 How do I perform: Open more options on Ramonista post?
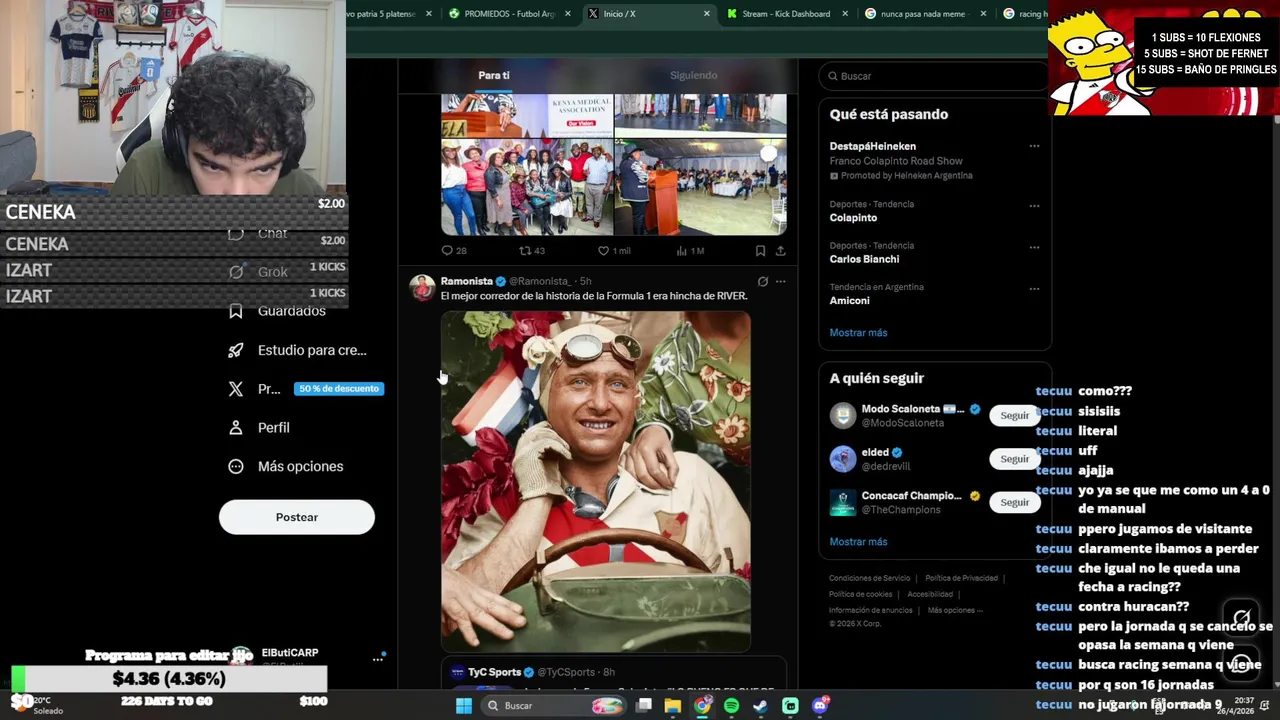click(780, 281)
